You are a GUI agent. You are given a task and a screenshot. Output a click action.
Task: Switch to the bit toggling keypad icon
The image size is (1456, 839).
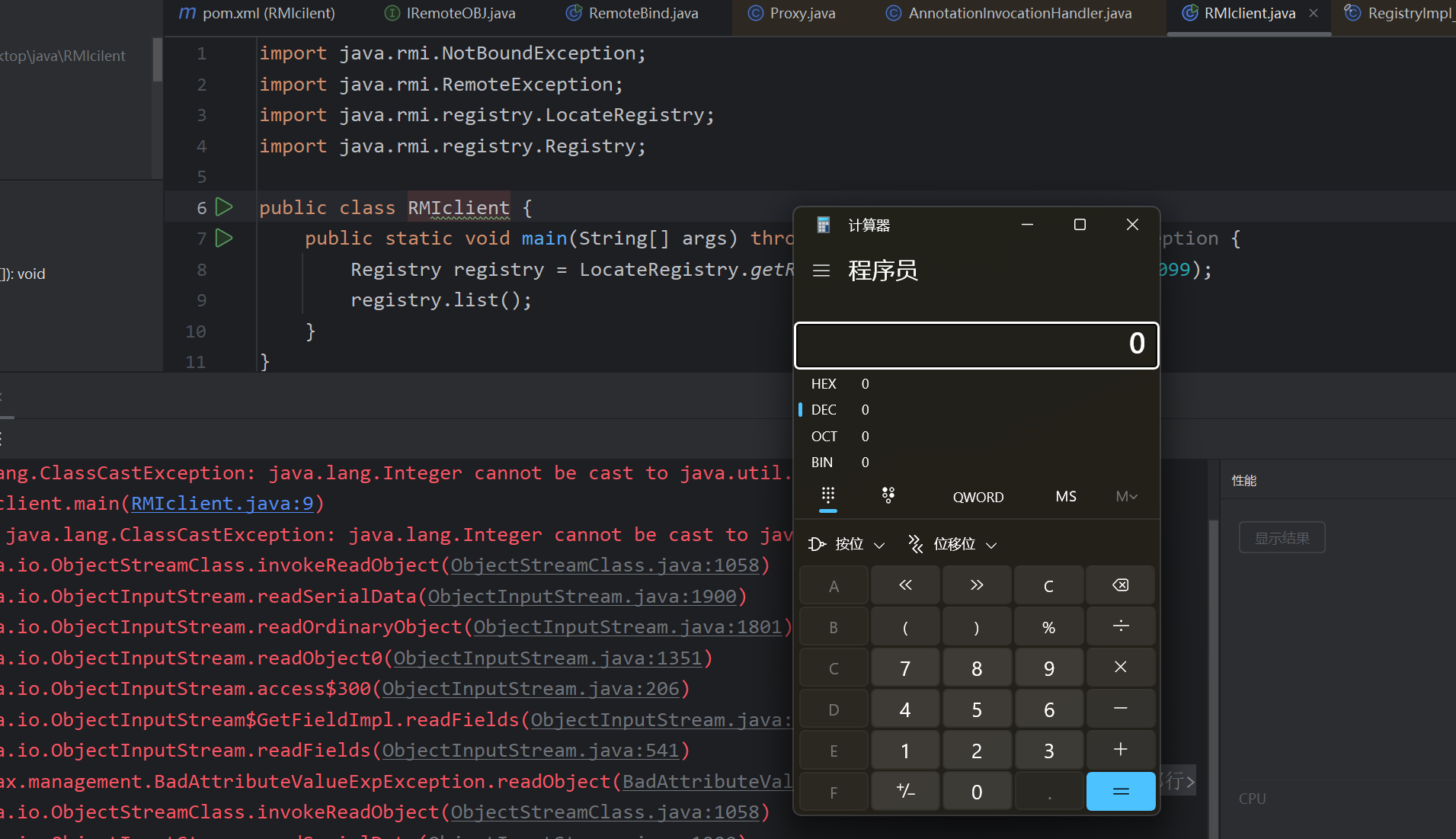tap(888, 496)
